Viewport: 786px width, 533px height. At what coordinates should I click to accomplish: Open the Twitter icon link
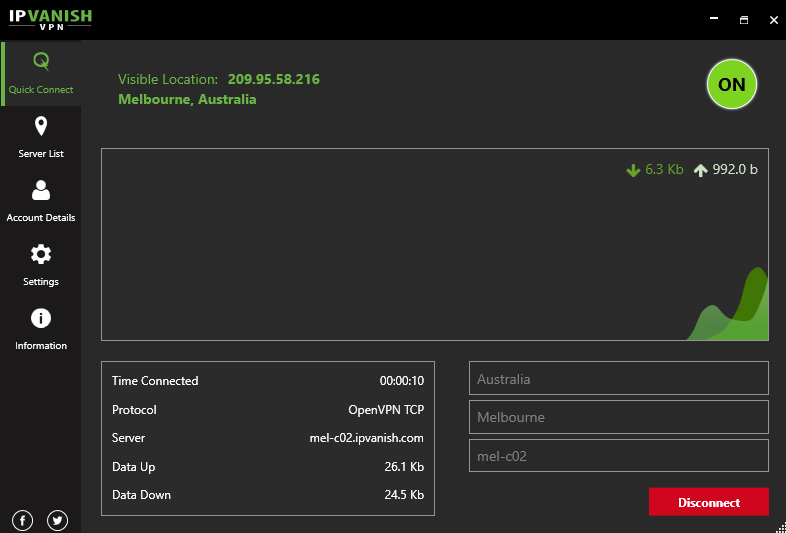(57, 520)
